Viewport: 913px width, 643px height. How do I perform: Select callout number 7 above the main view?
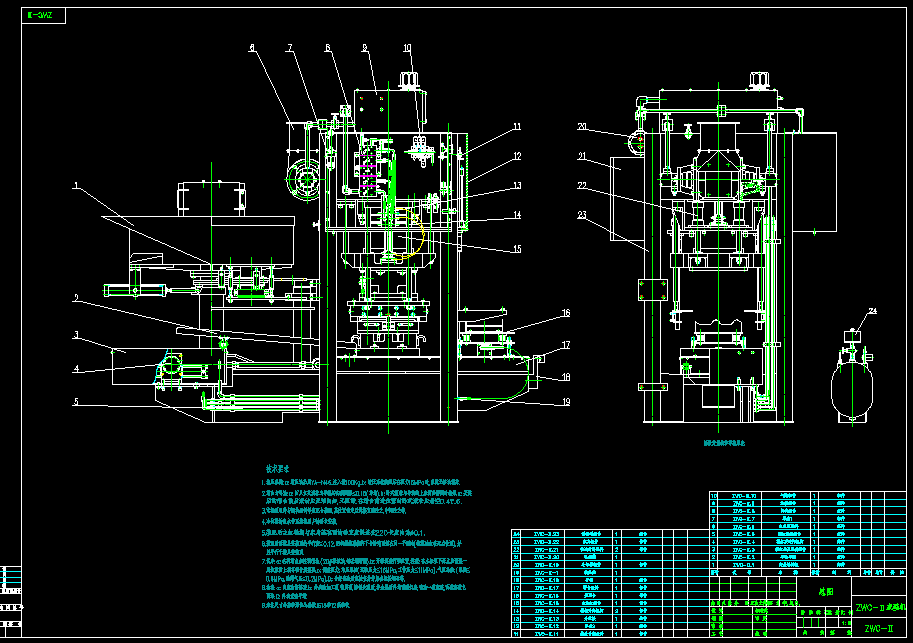coord(289,48)
